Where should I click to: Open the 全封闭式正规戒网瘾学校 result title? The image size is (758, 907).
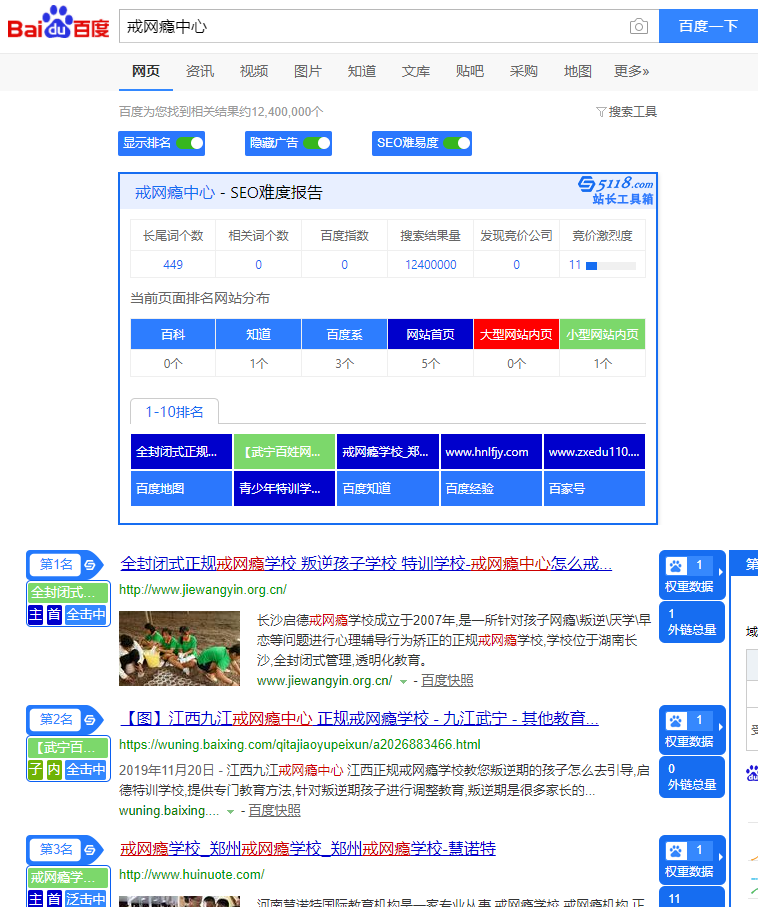coord(366,563)
